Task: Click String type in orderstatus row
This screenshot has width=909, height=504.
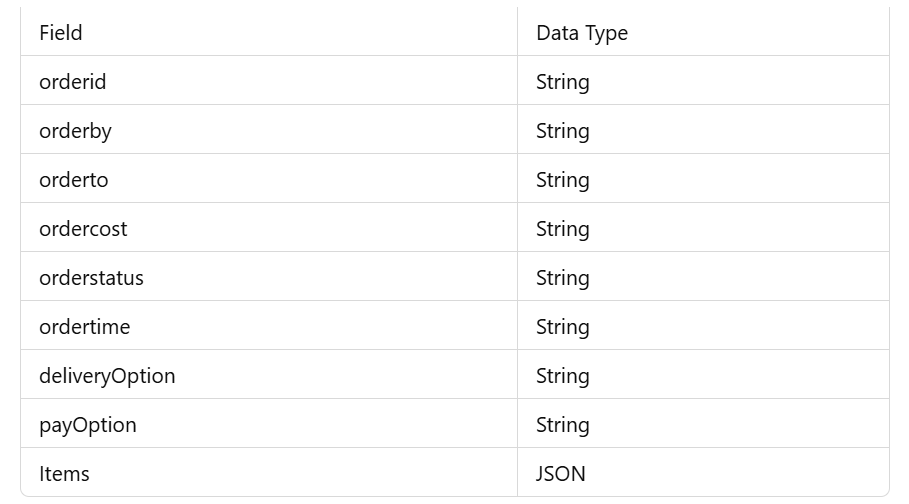Action: (703, 277)
